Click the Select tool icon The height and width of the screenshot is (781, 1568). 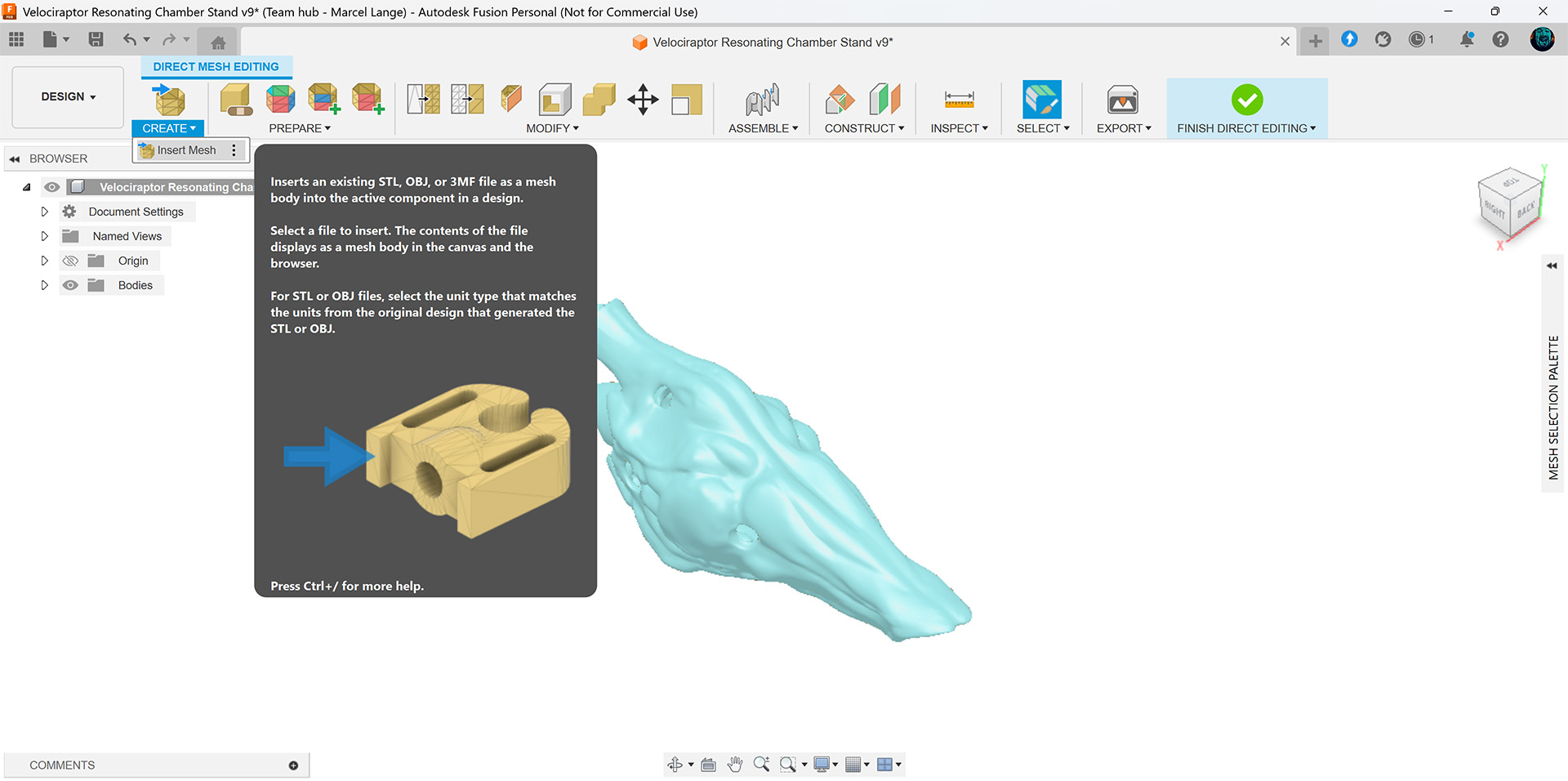1042,100
